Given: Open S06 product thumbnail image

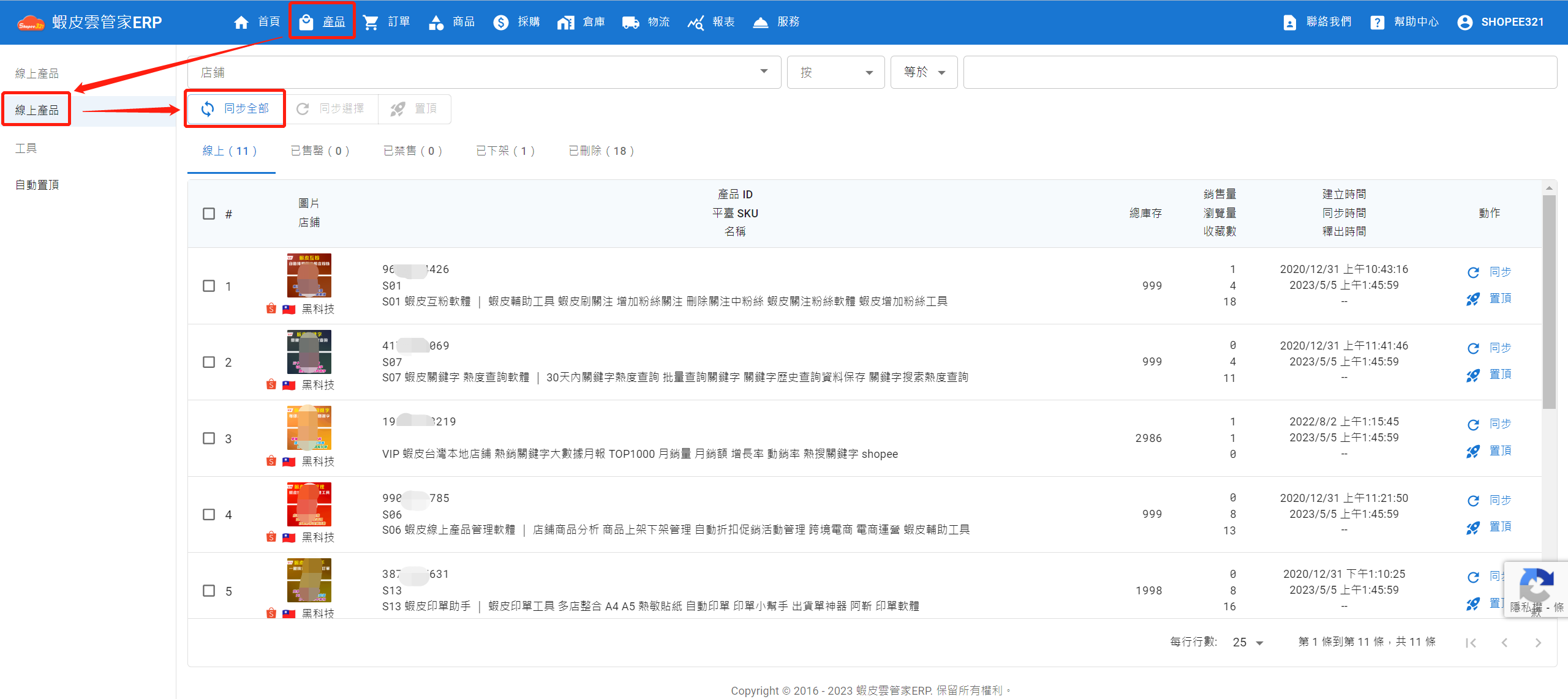Looking at the screenshot, I should (x=309, y=504).
